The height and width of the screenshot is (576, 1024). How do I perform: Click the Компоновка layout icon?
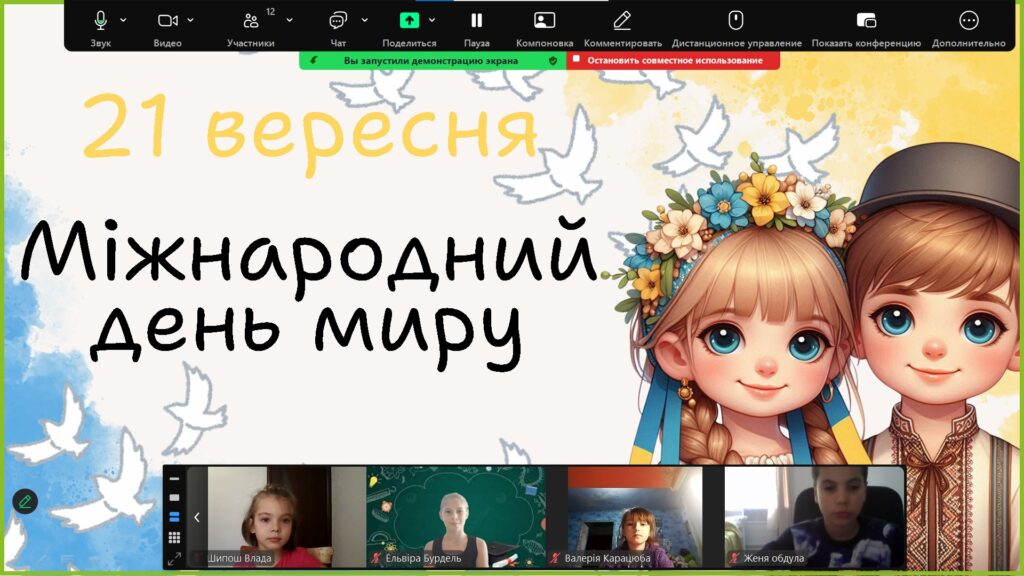(544, 21)
